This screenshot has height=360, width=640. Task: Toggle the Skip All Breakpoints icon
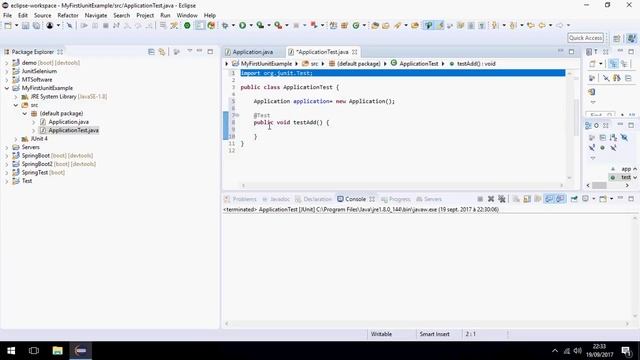point(69,25)
